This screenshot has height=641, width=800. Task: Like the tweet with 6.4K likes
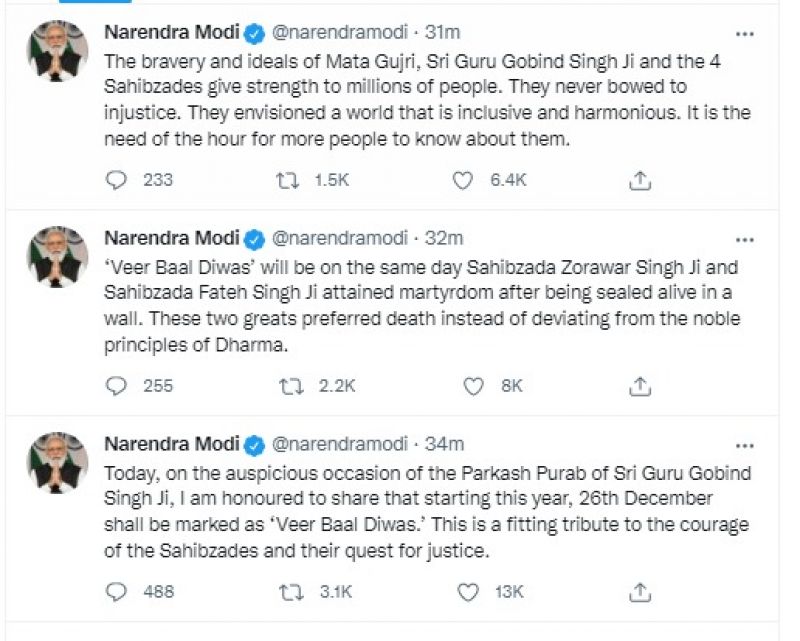[x=462, y=180]
